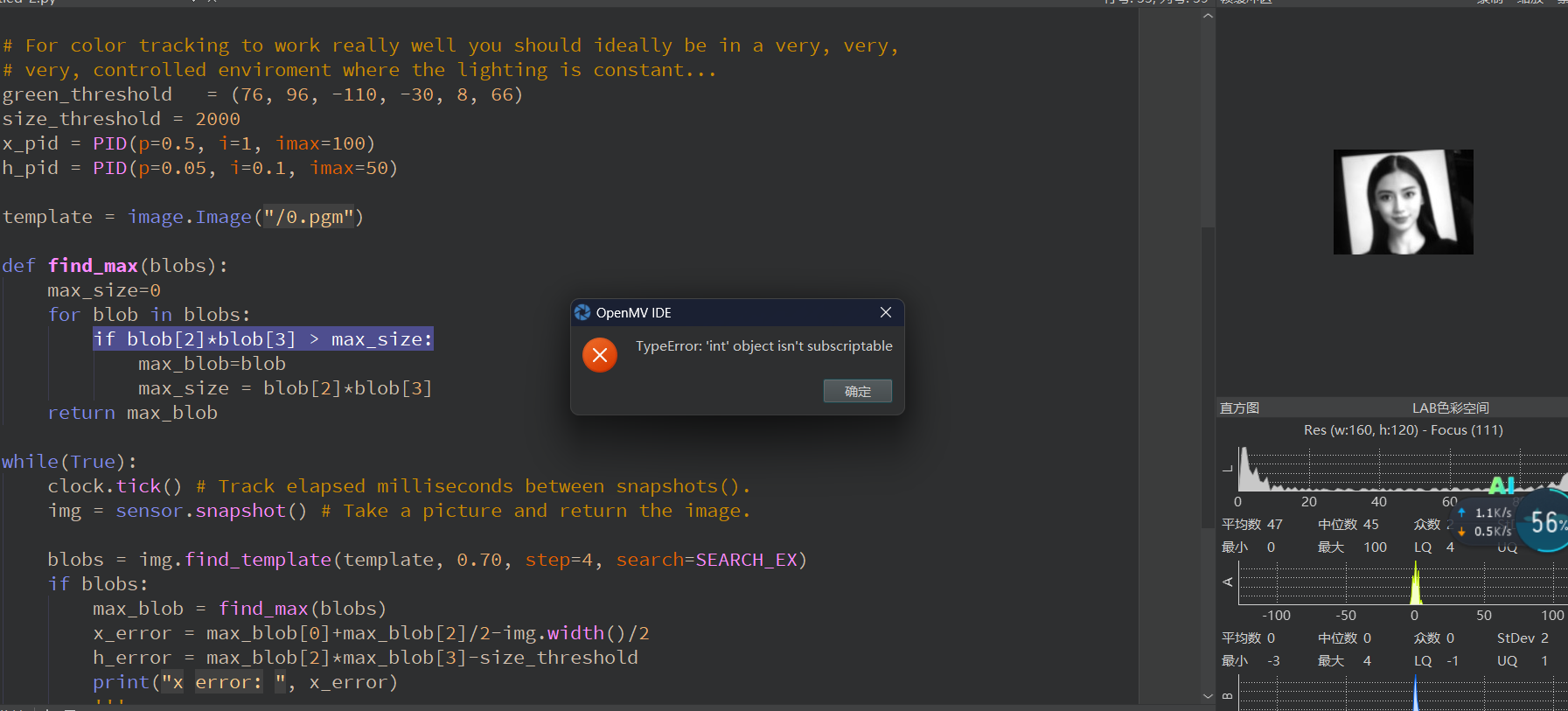
Task: Click the OpenMV logo in the dialog title
Action: (x=582, y=312)
